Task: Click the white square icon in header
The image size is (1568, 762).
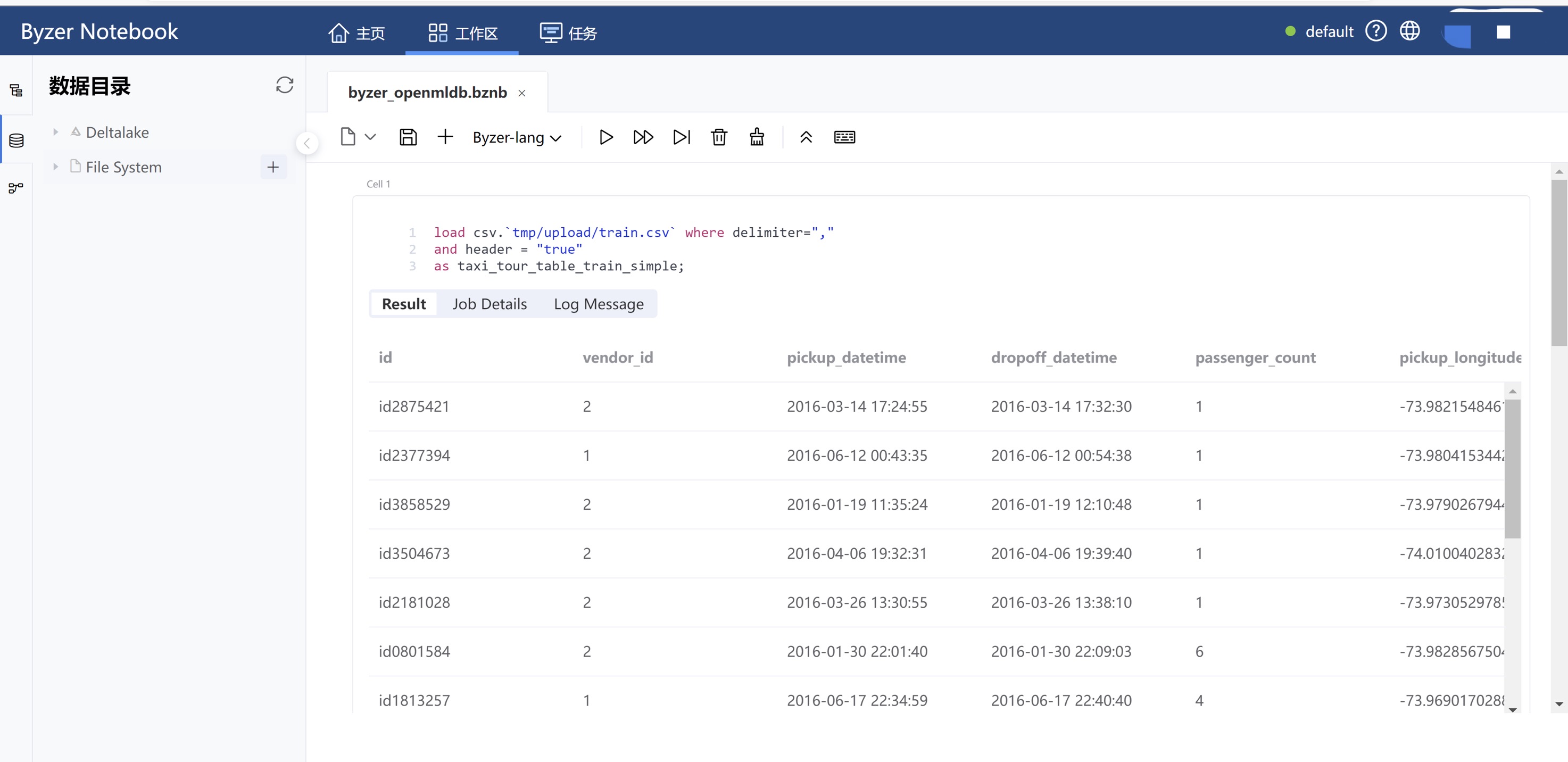Action: pyautogui.click(x=1503, y=31)
